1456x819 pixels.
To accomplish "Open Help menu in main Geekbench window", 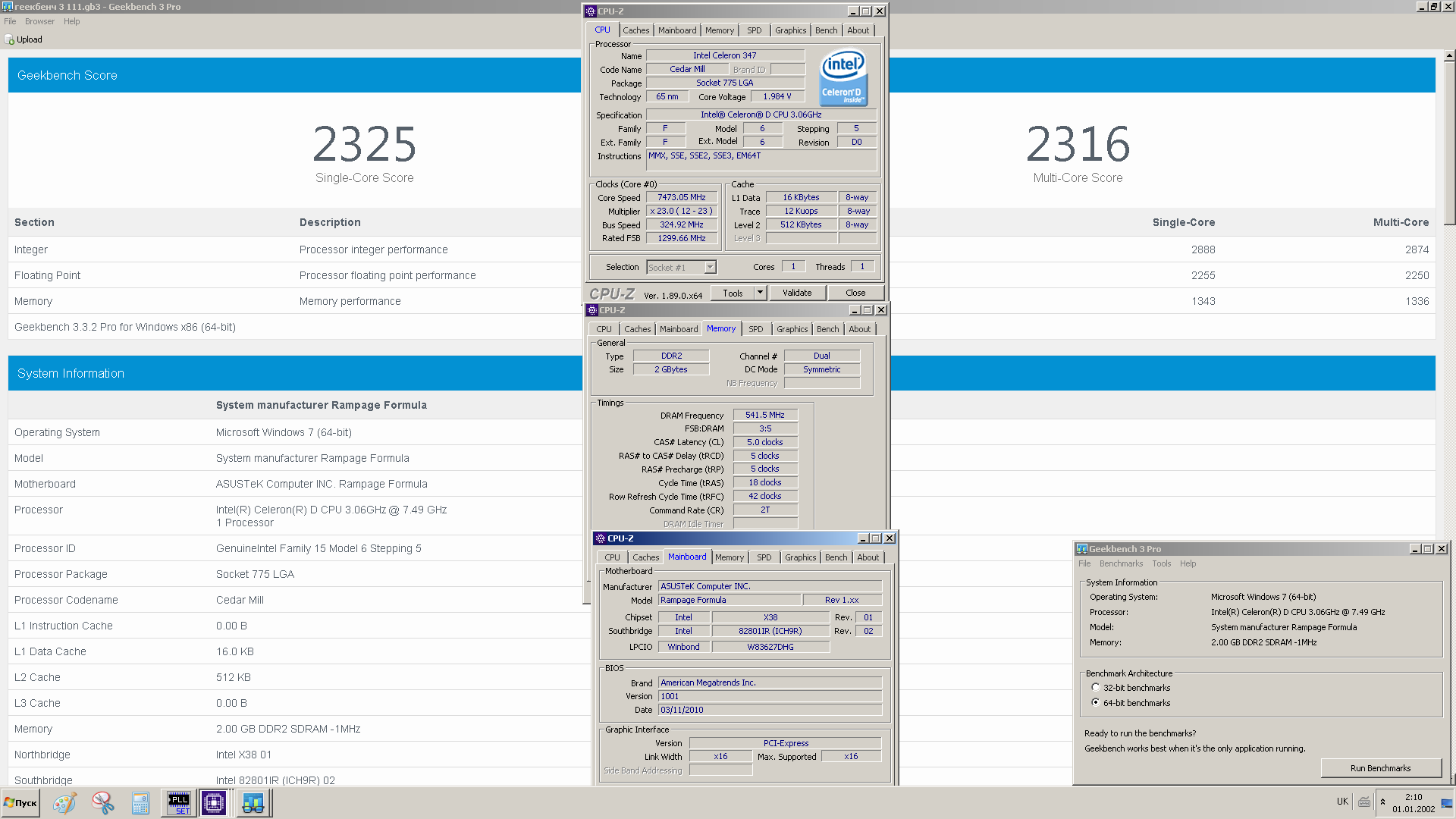I will 71,21.
